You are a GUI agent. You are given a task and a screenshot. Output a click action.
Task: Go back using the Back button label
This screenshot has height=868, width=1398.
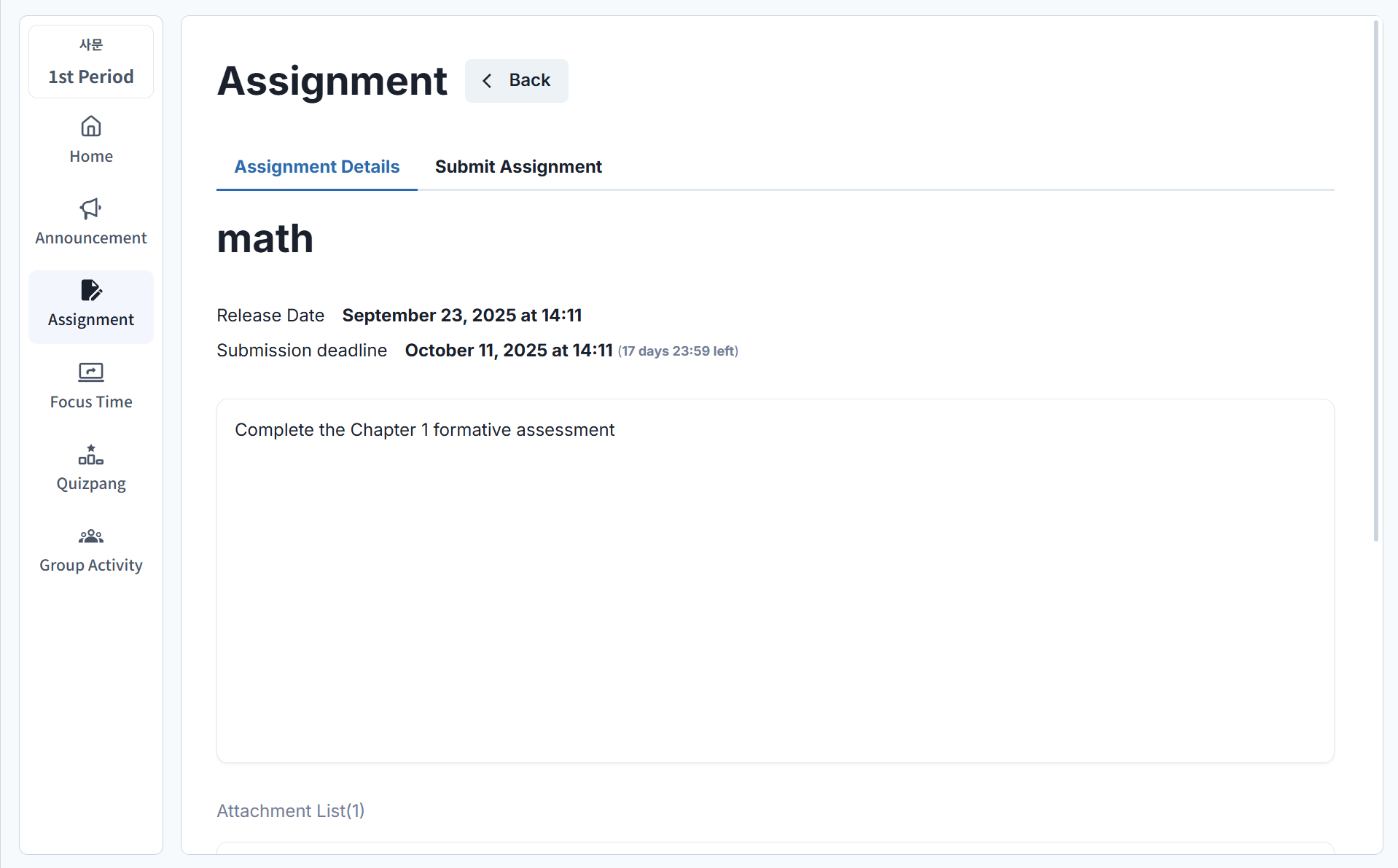(529, 80)
